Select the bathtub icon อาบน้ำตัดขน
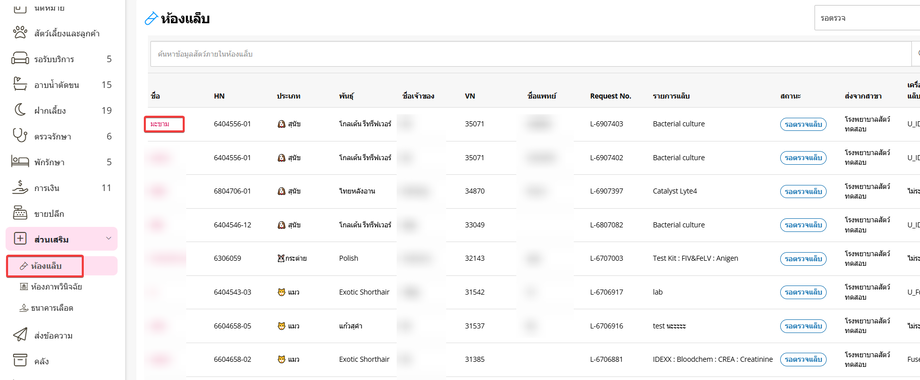 pos(20,84)
